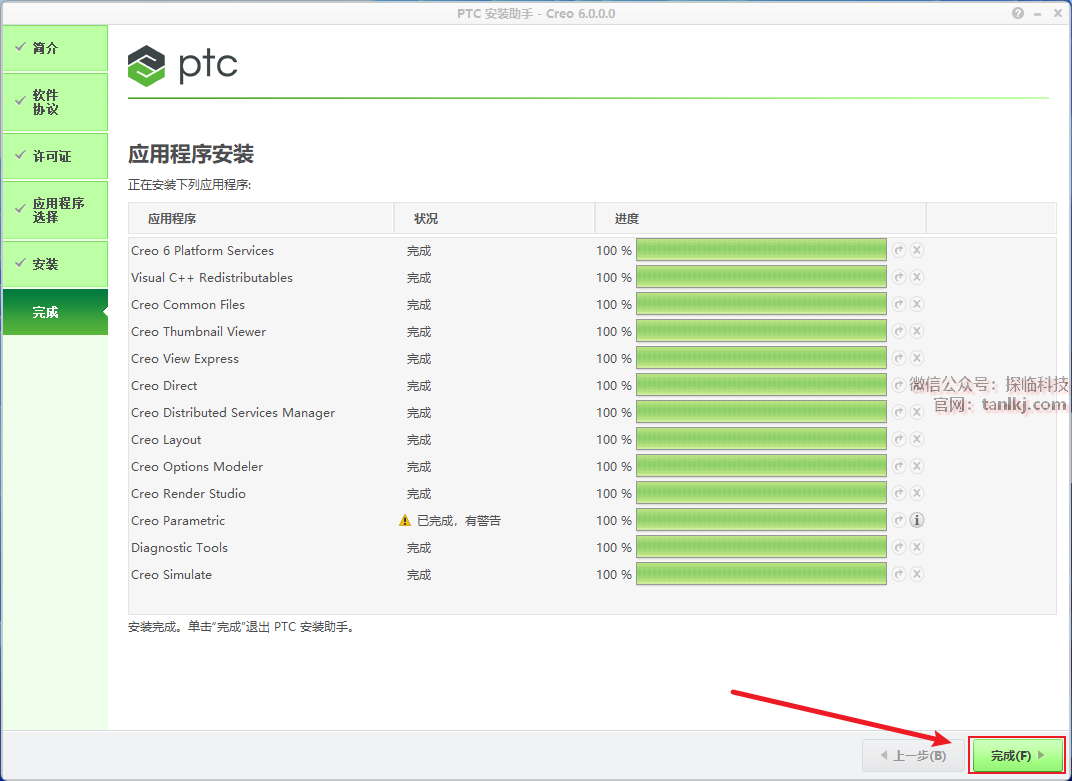The width and height of the screenshot is (1072, 781).
Task: Click the restart arrow for Creo Render Studio
Action: tap(899, 493)
